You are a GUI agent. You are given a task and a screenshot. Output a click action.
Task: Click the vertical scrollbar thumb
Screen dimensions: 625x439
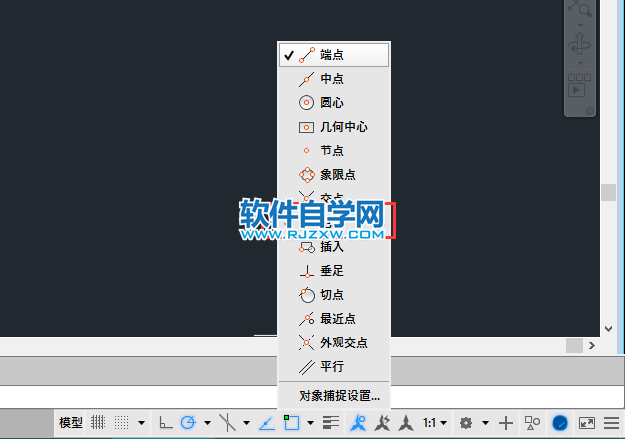click(x=608, y=192)
